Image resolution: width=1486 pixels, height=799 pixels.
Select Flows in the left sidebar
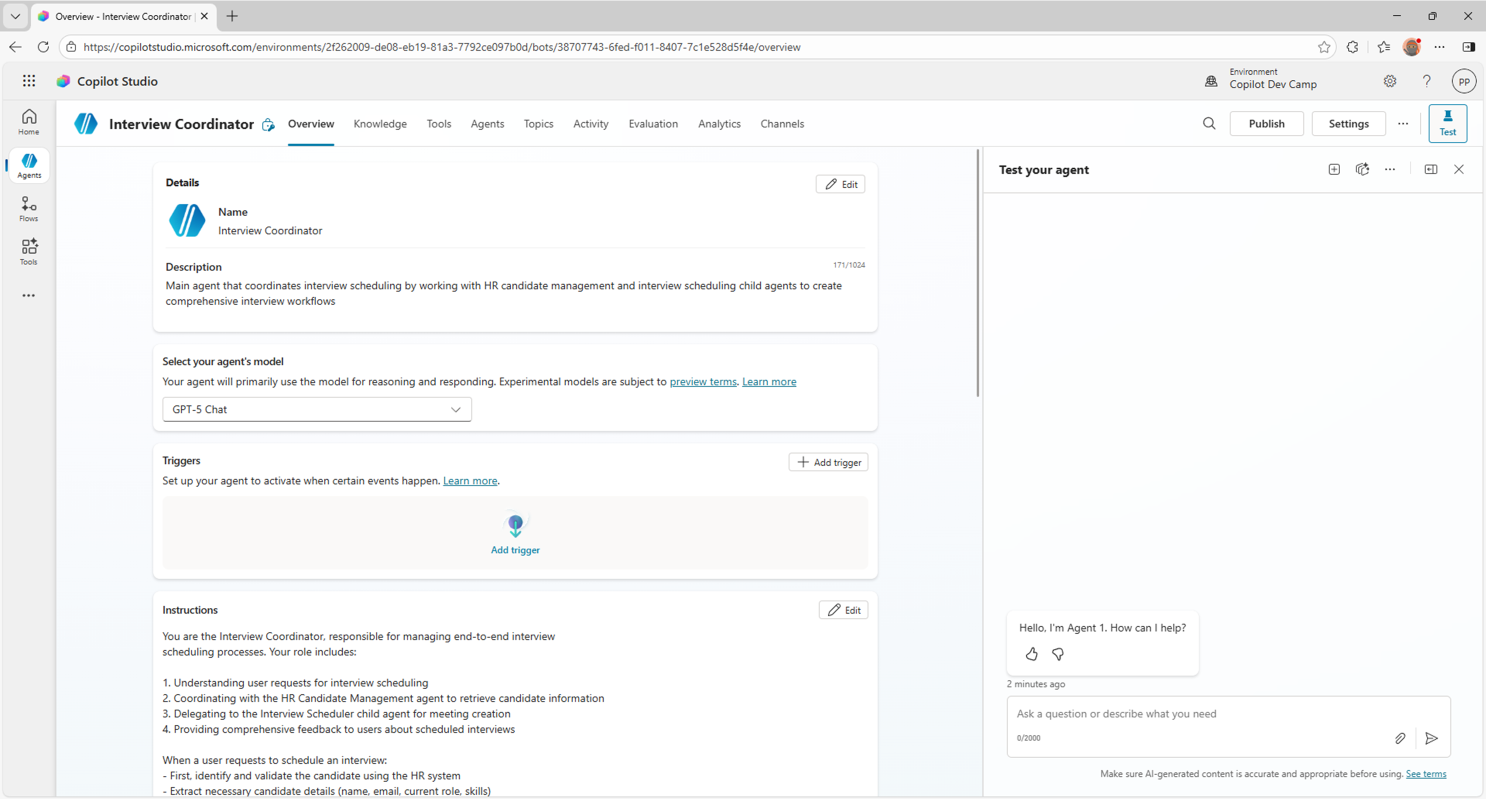pyautogui.click(x=28, y=209)
